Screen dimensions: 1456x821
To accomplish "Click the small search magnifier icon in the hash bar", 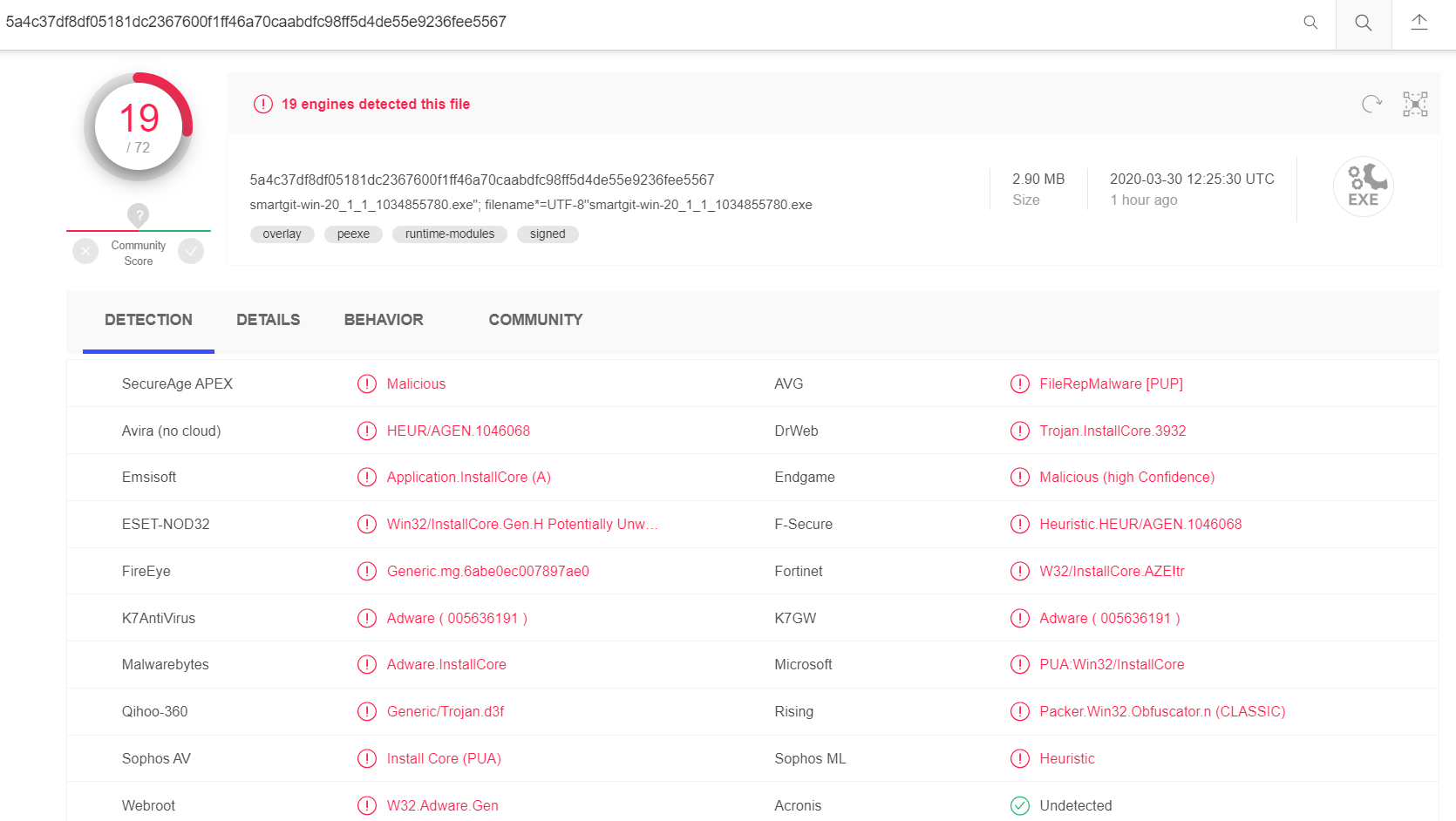I will pyautogui.click(x=1310, y=23).
